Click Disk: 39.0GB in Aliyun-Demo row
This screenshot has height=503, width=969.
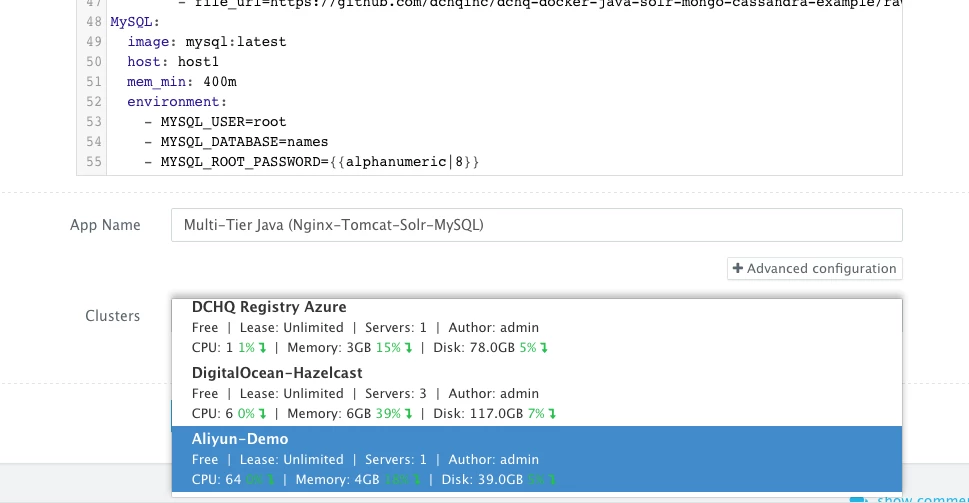482,480
